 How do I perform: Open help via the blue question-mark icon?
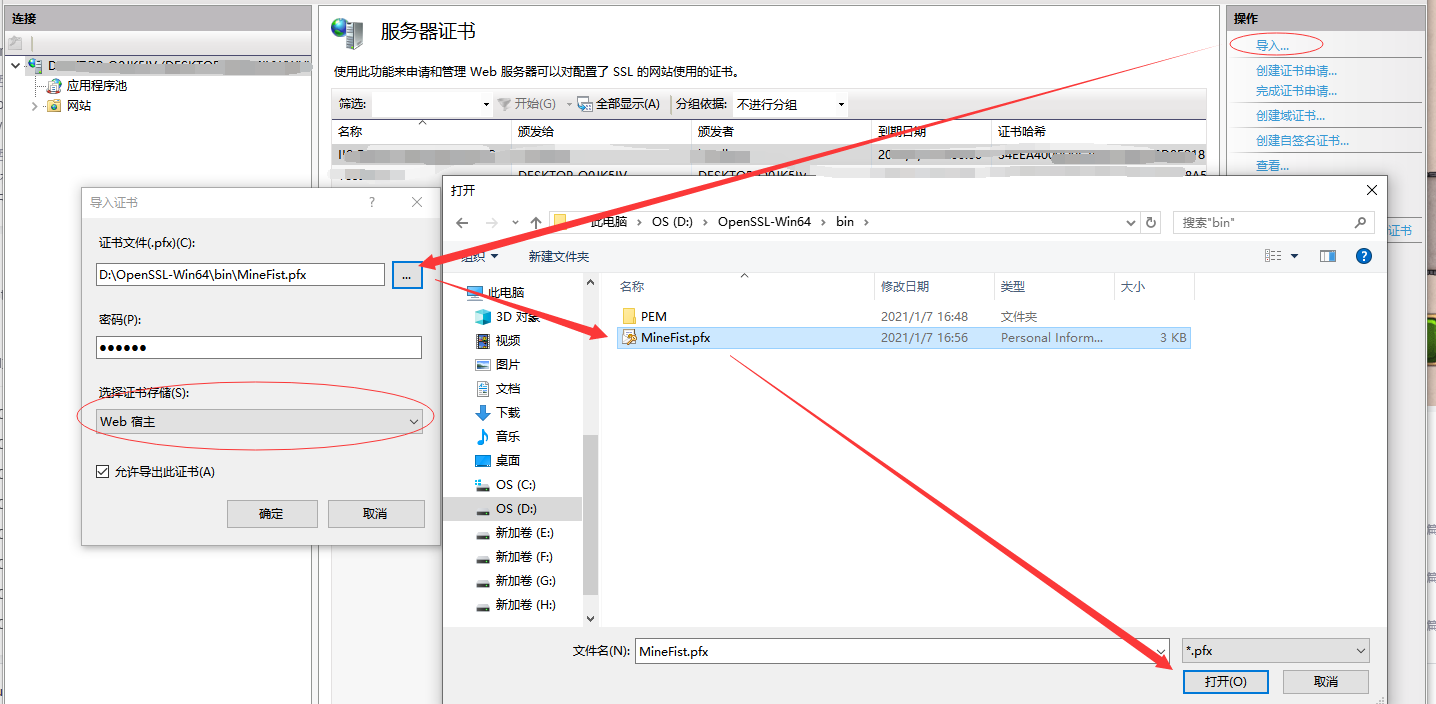[x=1363, y=255]
